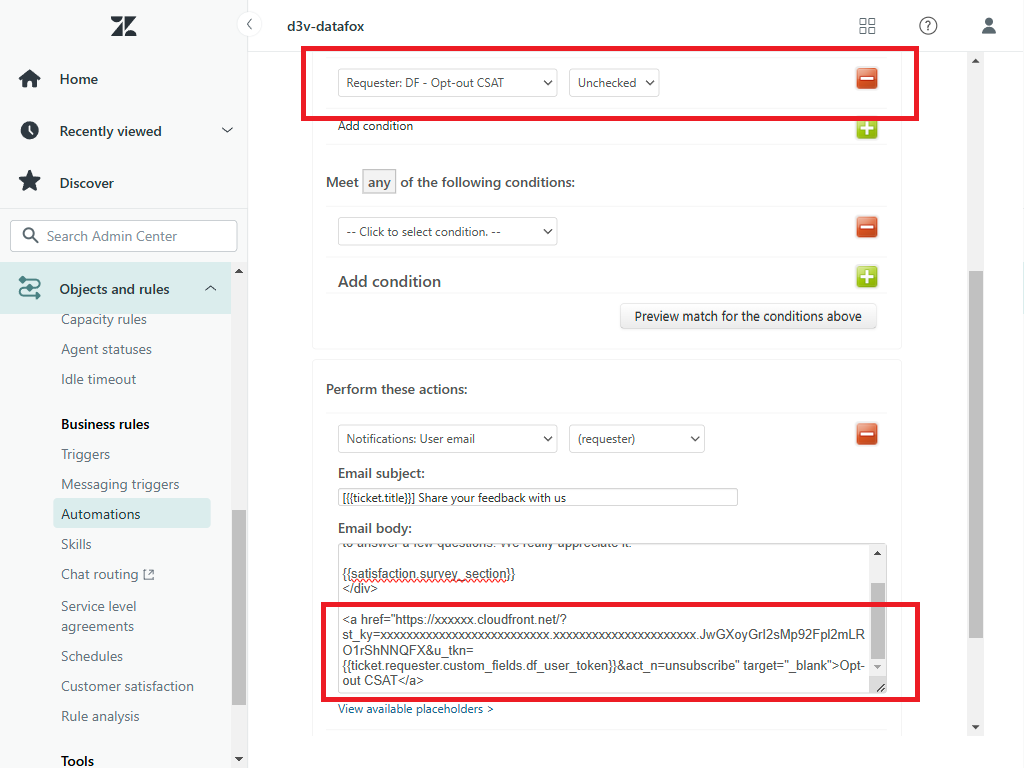Click the Zendesk logo icon
Image resolution: width=1024 pixels, height=768 pixels.
(x=123, y=26)
